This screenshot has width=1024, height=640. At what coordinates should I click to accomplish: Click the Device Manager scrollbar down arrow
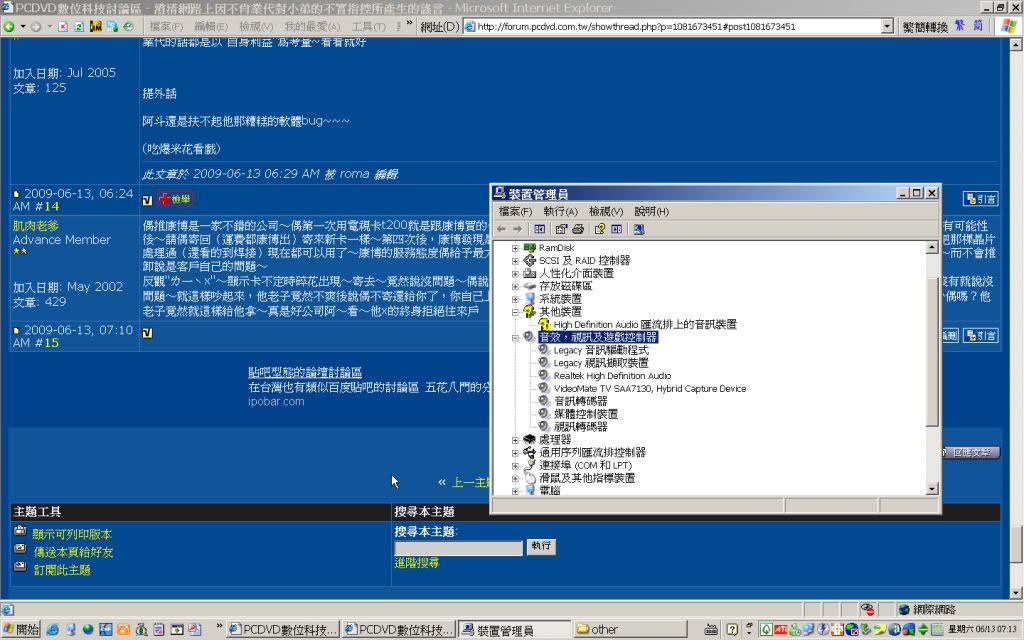coord(932,489)
